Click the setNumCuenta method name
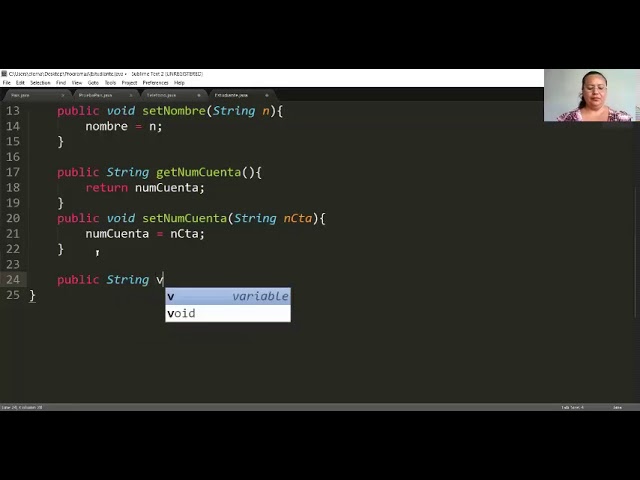This screenshot has width=640, height=480. tap(184, 218)
